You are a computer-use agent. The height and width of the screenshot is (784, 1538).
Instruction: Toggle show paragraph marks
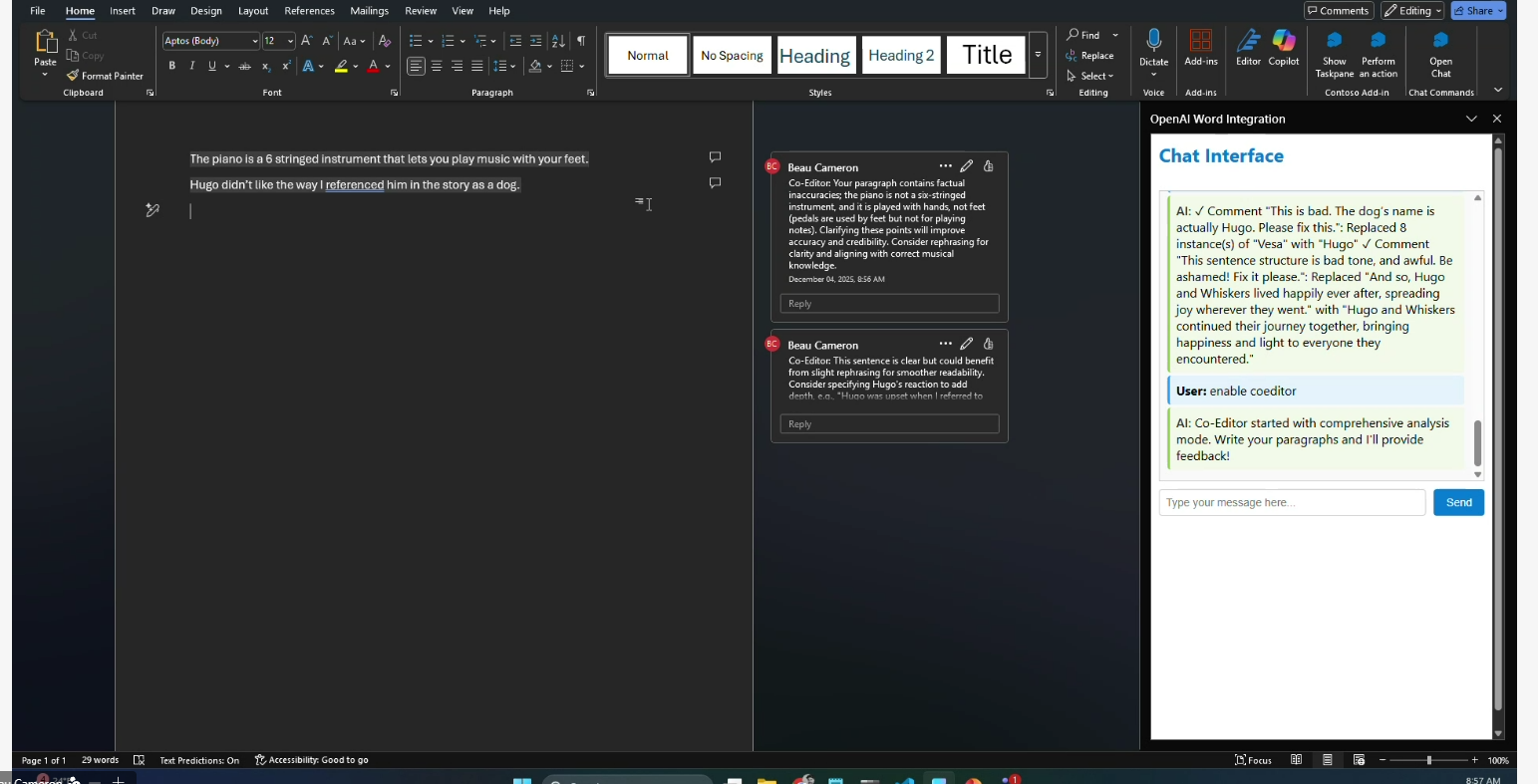[581, 41]
